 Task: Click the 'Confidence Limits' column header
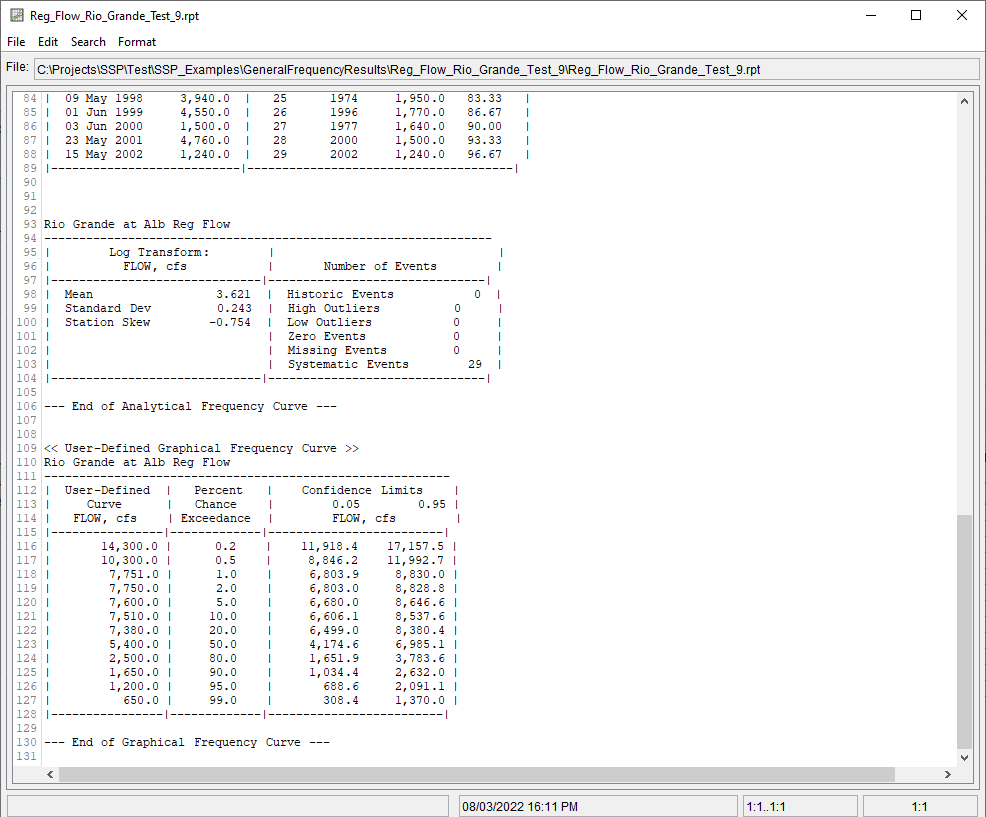coord(362,490)
